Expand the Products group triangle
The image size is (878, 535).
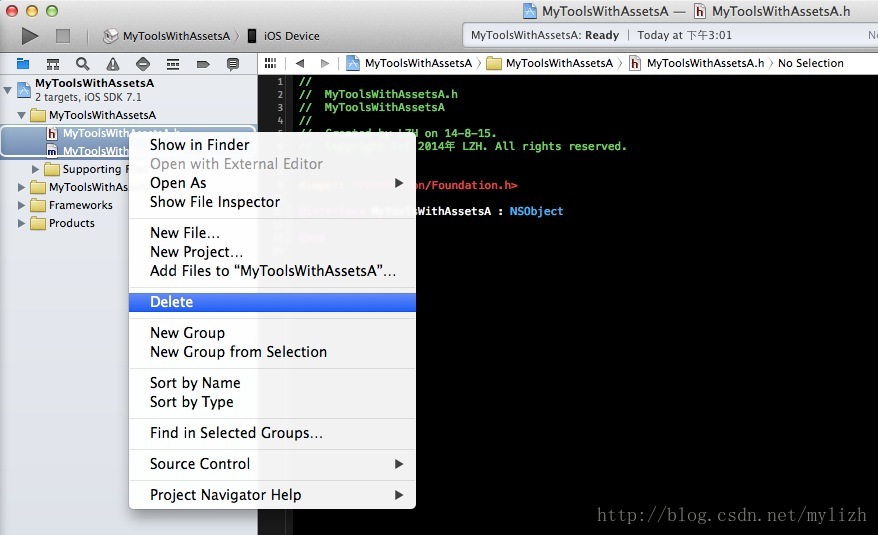click(21, 223)
